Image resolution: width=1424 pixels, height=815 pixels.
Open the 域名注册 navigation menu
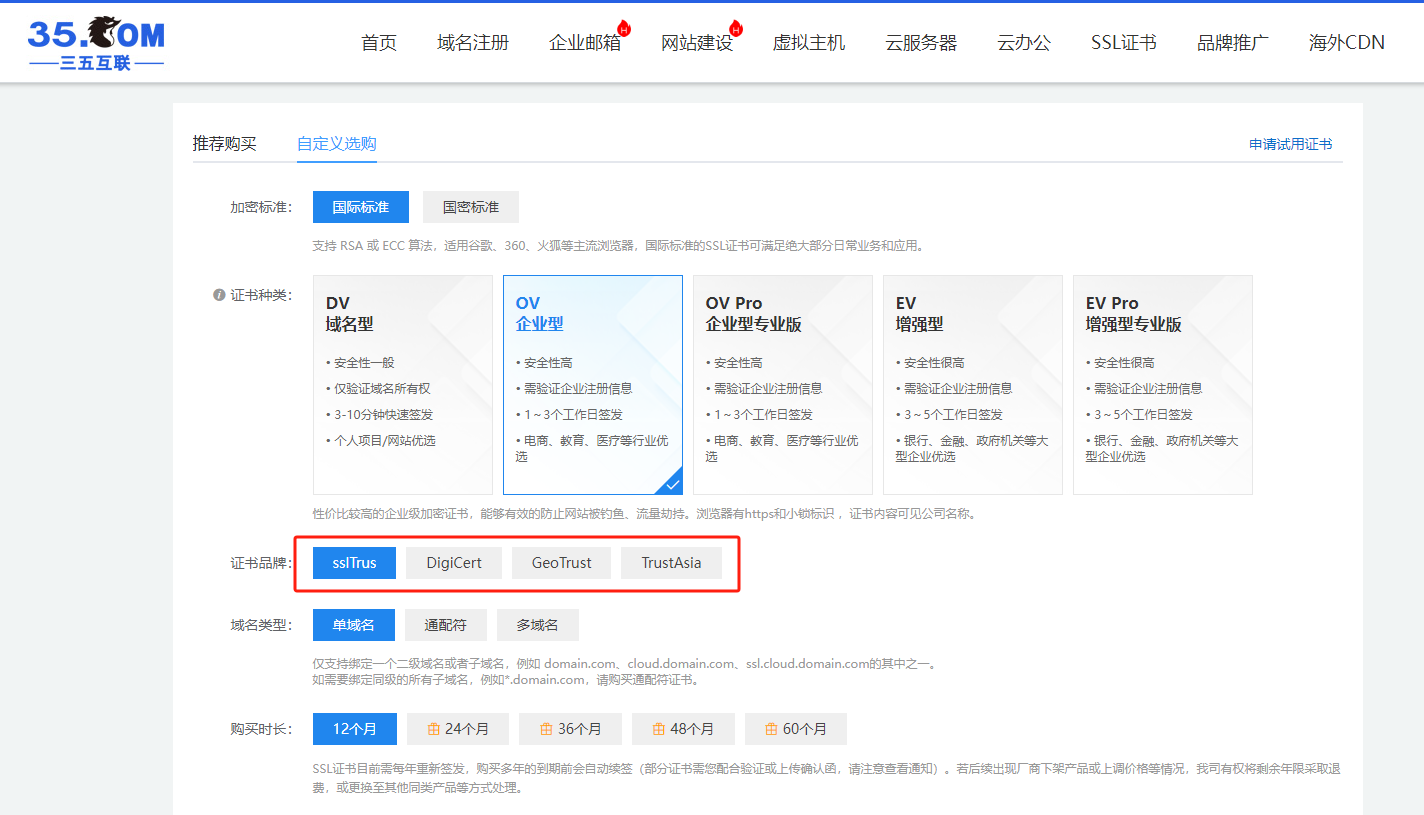[473, 43]
